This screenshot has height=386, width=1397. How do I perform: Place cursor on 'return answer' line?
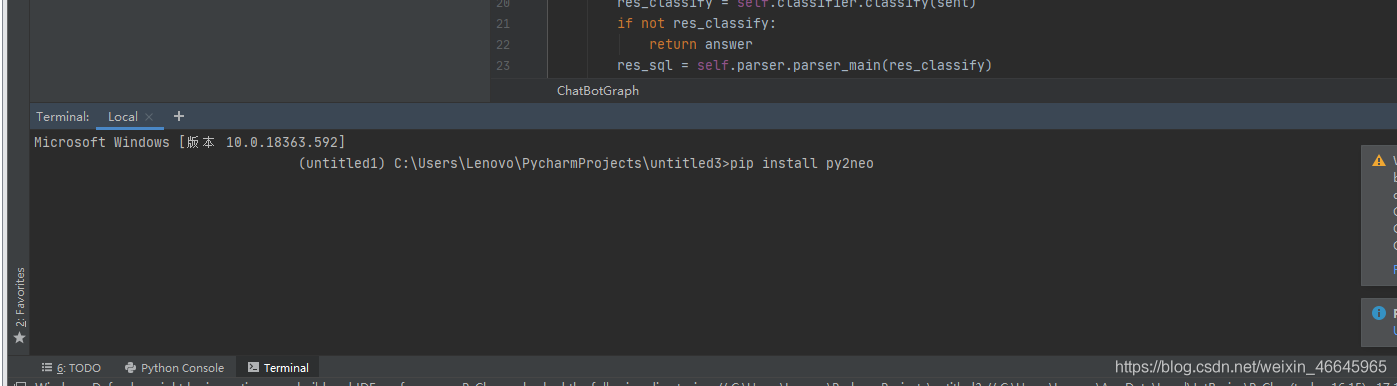click(700, 44)
